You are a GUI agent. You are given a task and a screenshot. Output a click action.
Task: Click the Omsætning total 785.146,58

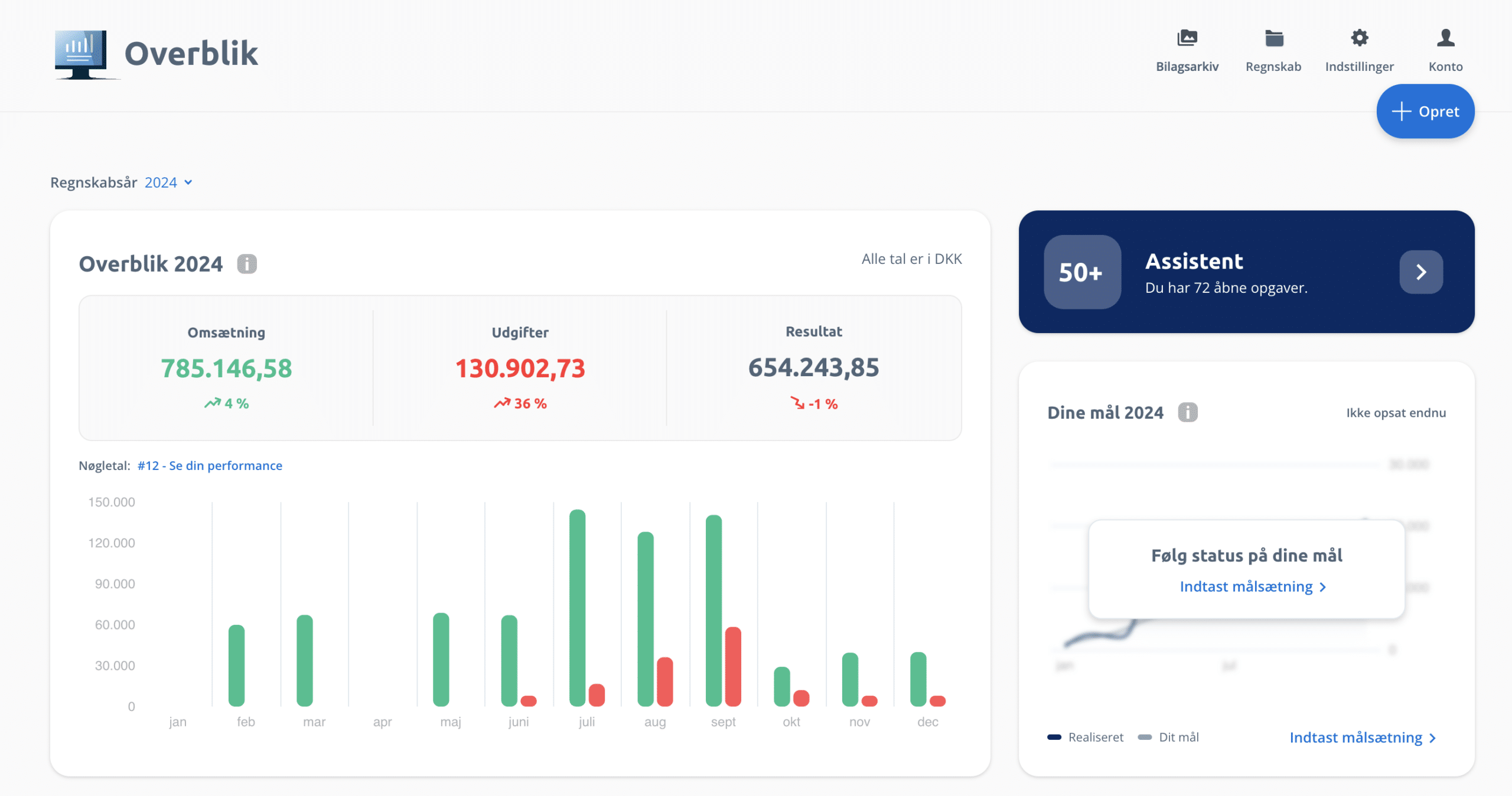click(226, 368)
